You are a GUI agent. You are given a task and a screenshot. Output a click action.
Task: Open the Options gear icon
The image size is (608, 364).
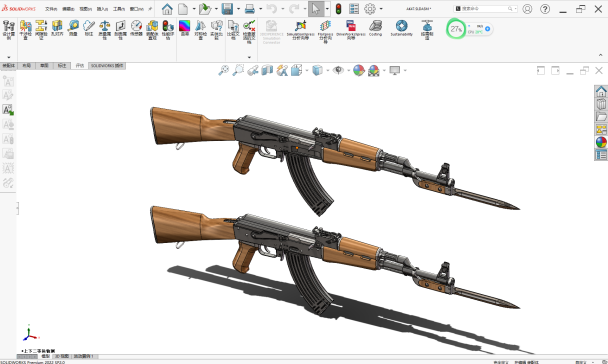(x=370, y=9)
